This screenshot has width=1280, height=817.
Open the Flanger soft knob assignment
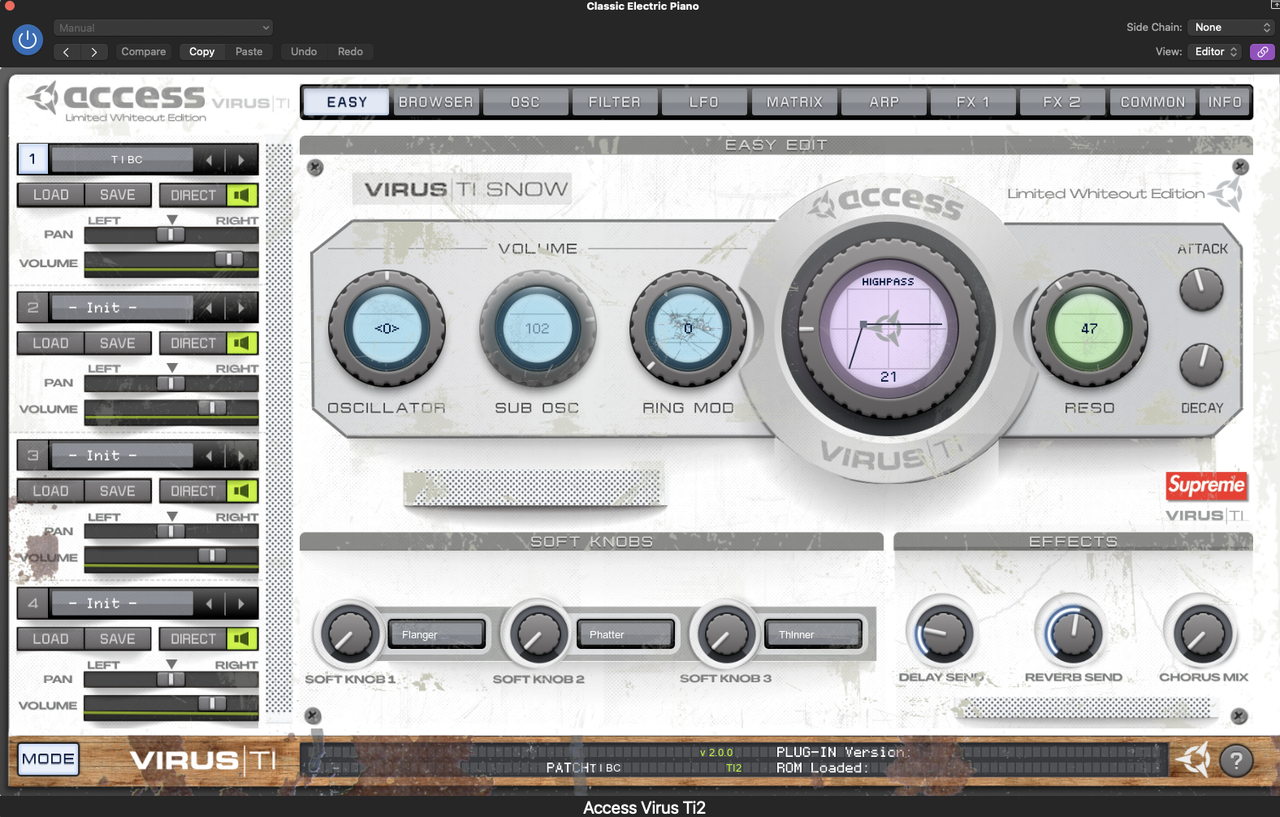(x=436, y=634)
